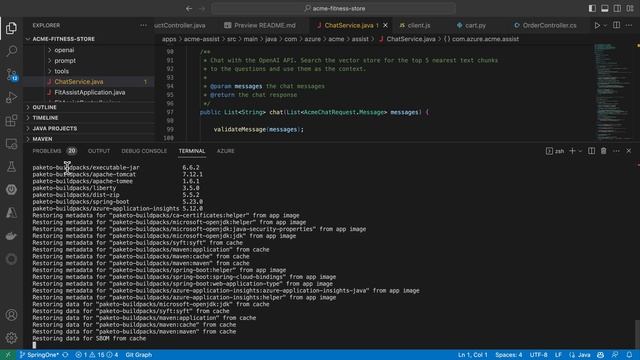640x360 pixels.
Task: Toggle bottom panel layout button
Action: coord(605,9)
